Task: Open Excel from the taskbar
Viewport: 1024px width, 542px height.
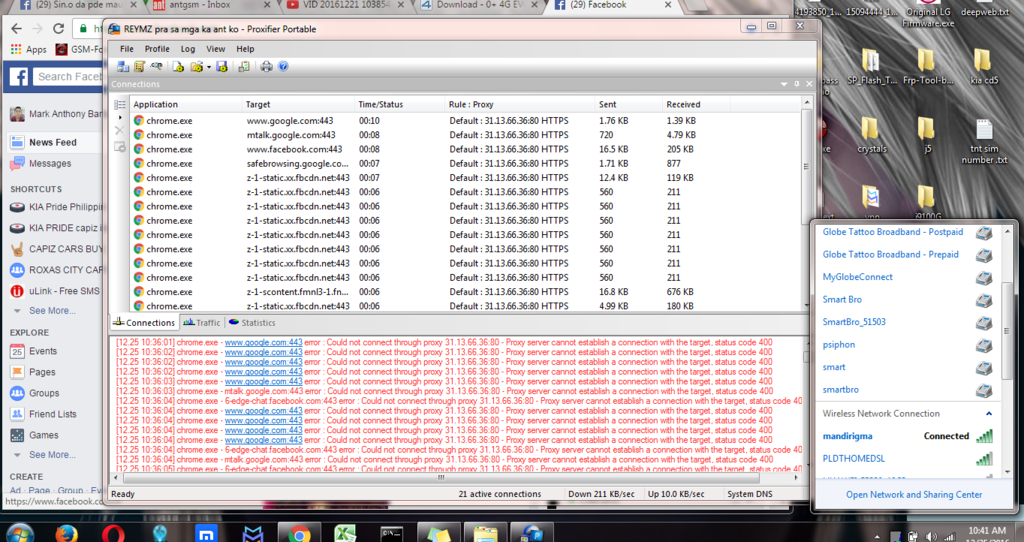Action: (x=345, y=534)
